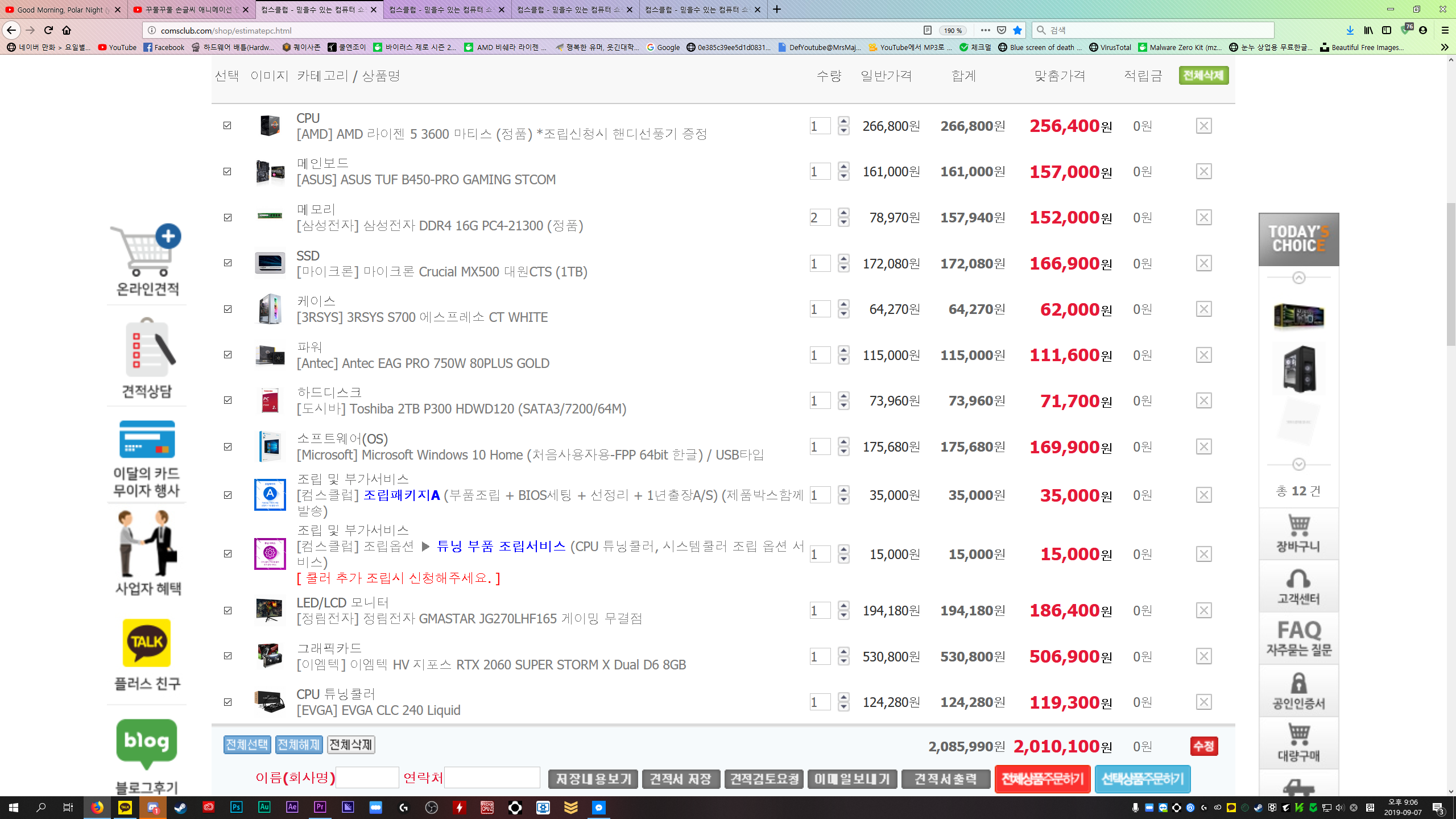
Task: Open 고객센터 headset icon
Action: [1298, 586]
